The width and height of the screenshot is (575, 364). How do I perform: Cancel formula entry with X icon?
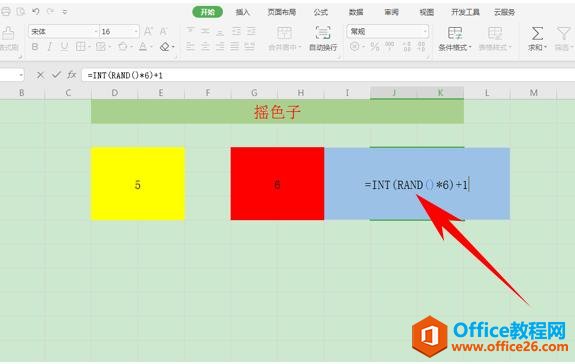[40, 75]
